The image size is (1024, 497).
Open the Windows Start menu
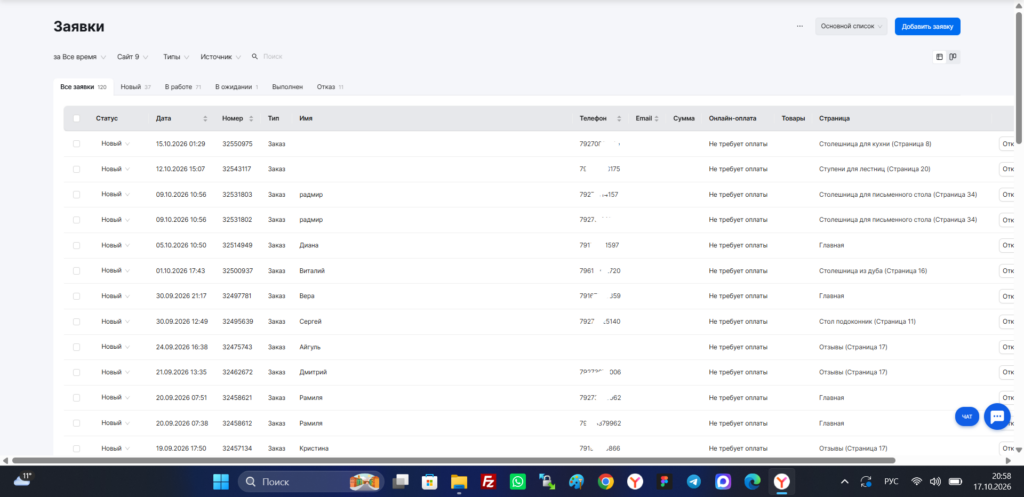221,482
